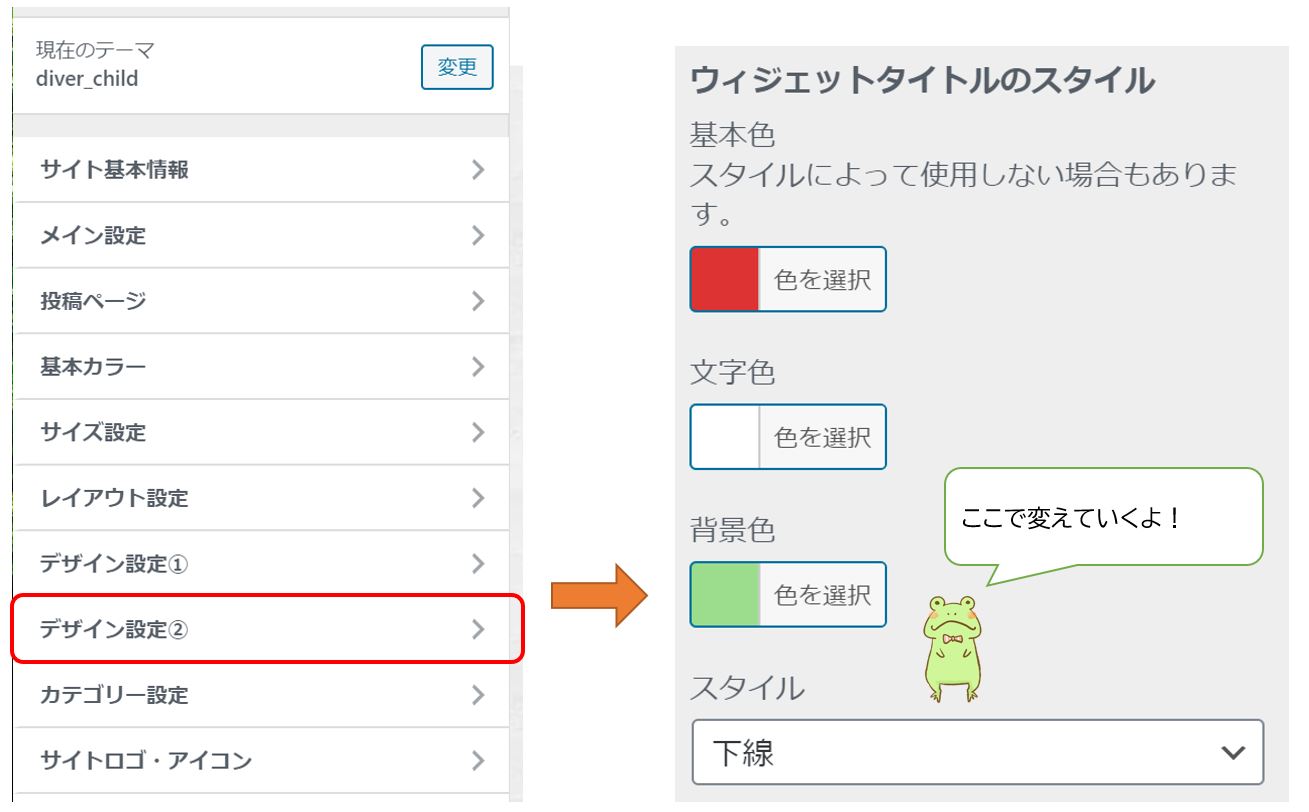The width and height of the screenshot is (1309, 812).
Task: Click the chevron beside デザイン設定②
Action: pos(478,629)
